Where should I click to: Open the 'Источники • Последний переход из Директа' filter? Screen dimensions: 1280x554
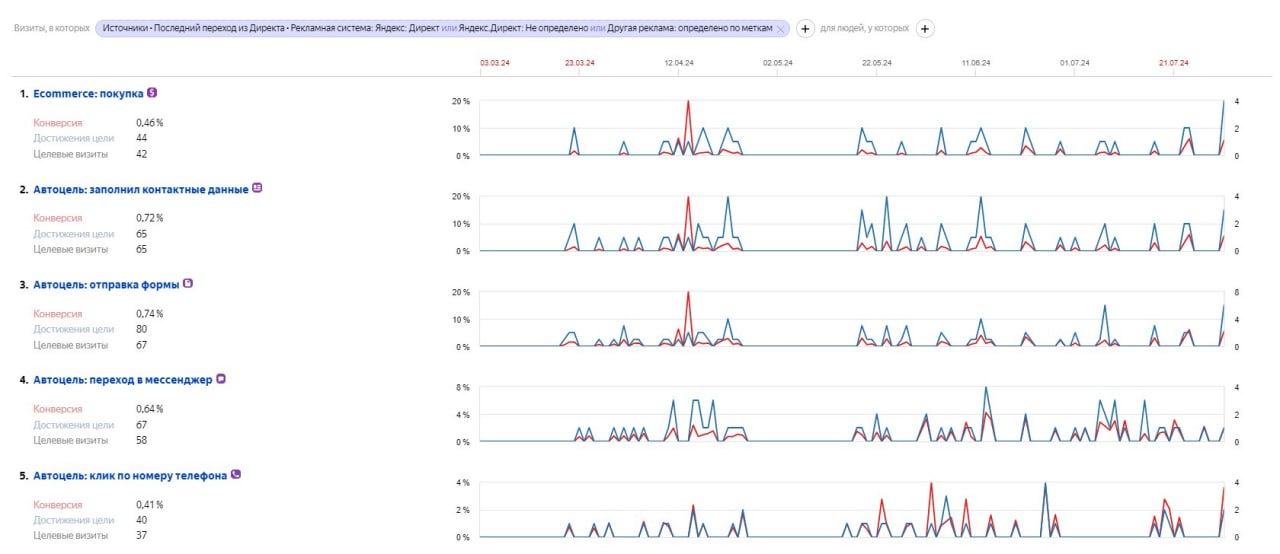click(x=436, y=29)
